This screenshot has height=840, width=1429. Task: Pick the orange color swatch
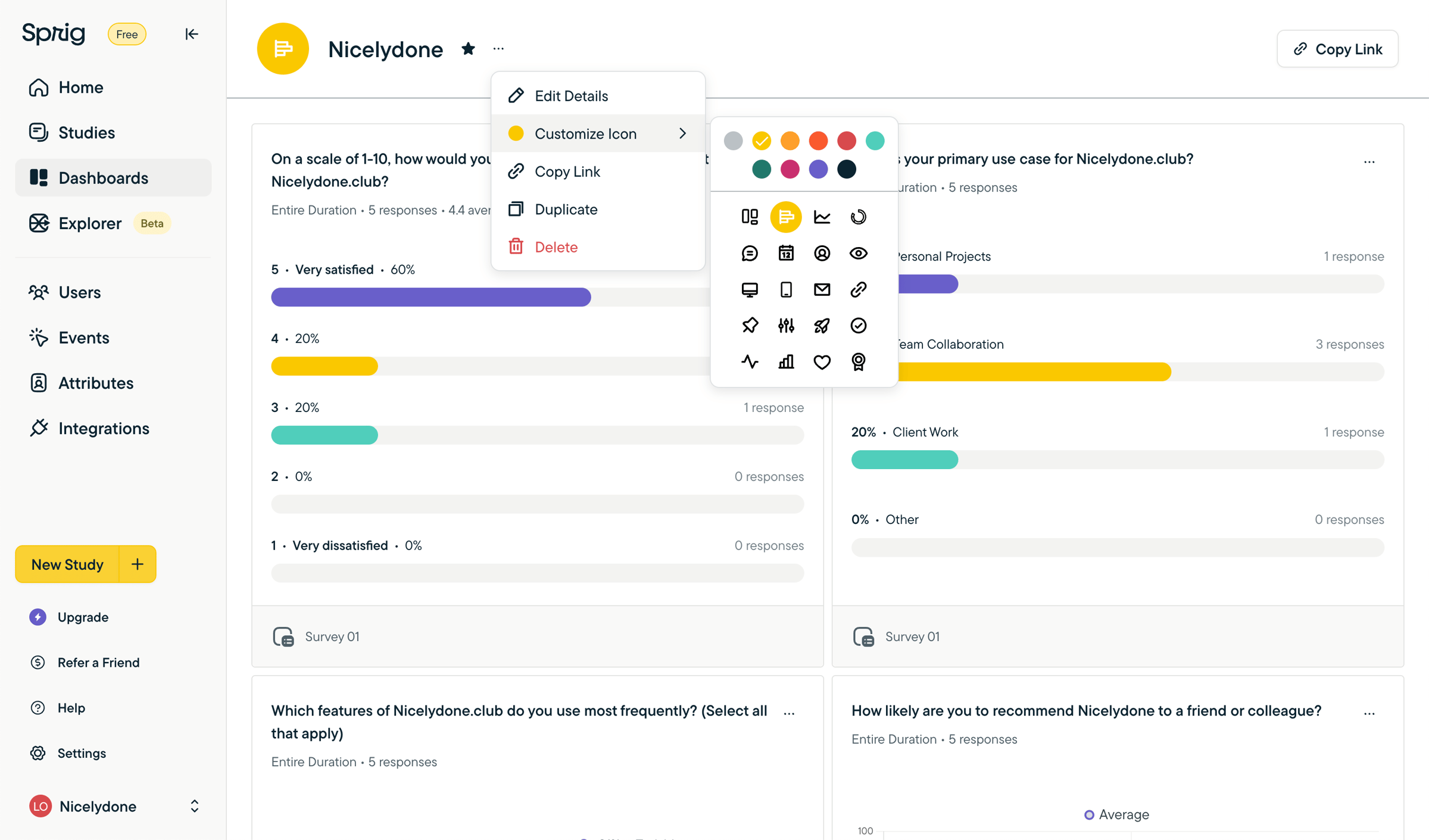click(x=790, y=140)
